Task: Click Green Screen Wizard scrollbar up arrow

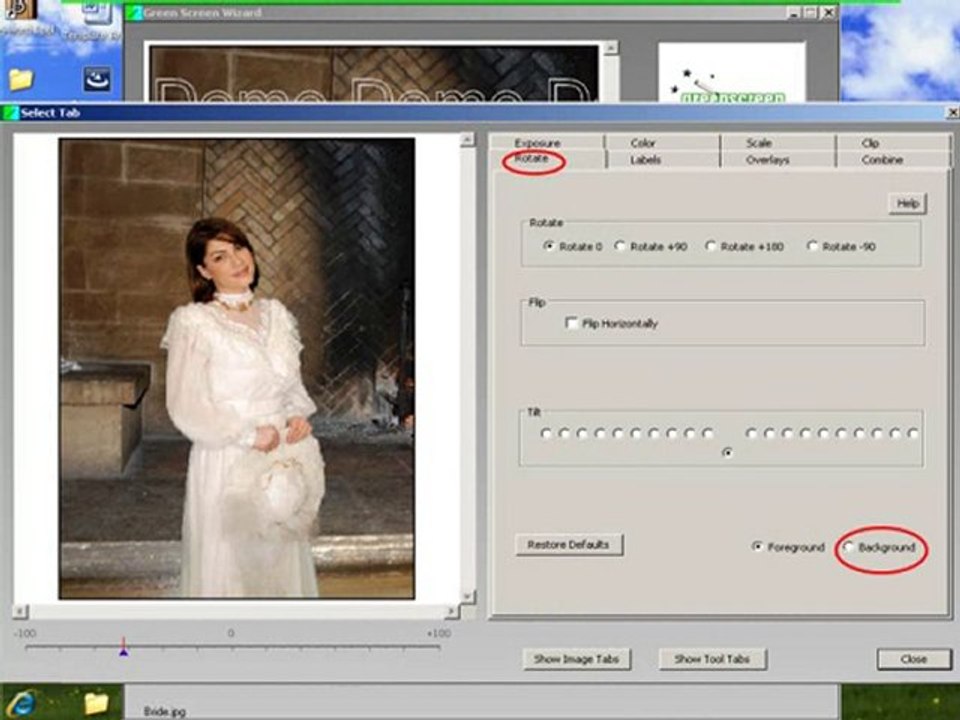Action: click(611, 48)
